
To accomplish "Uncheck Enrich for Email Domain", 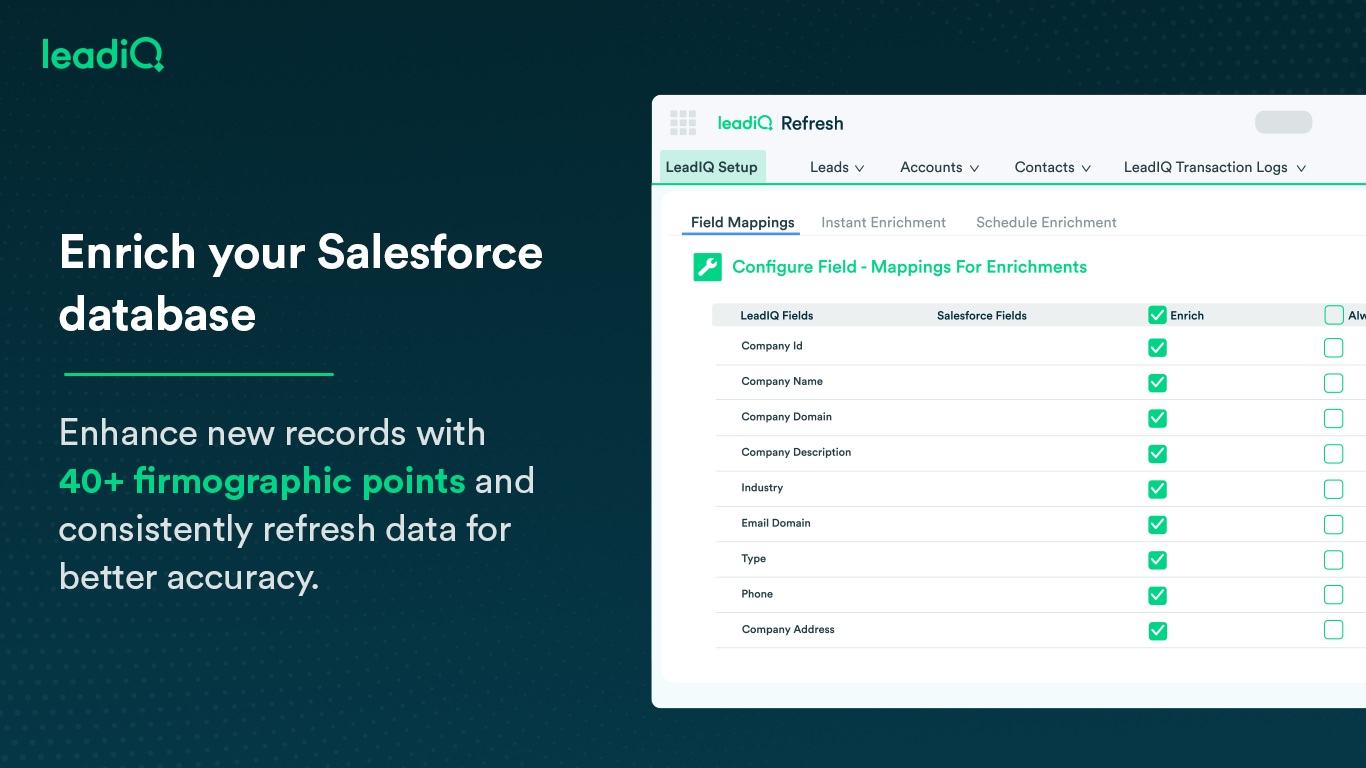I will point(1157,524).
